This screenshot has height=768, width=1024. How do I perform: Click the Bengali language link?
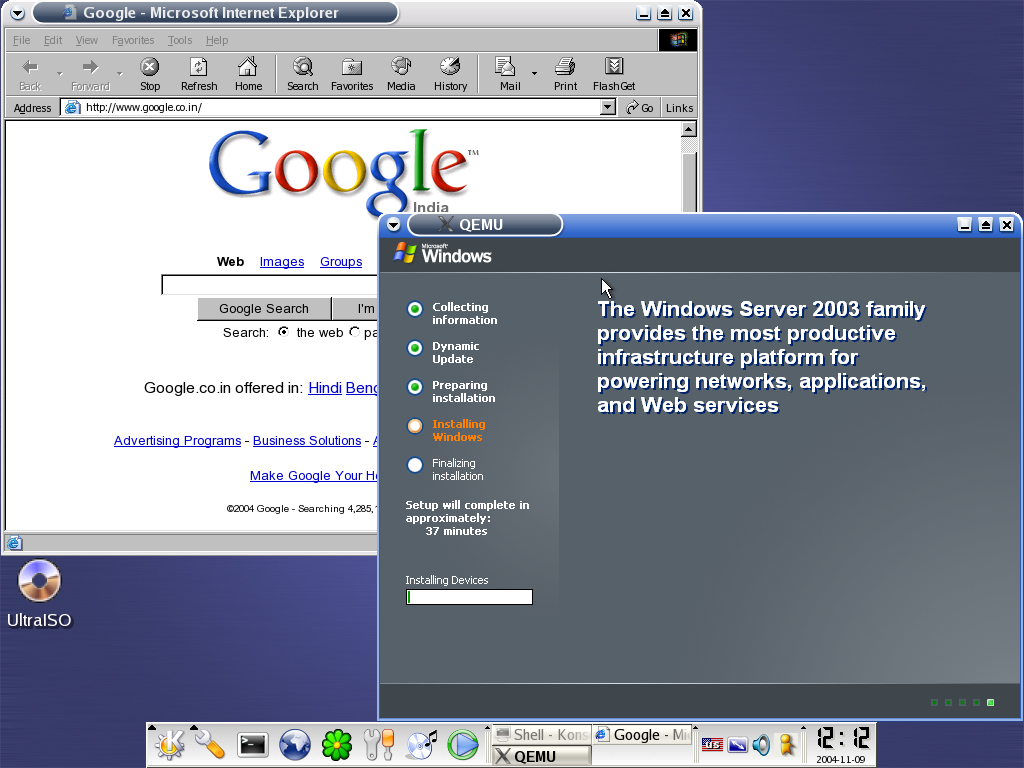tap(362, 388)
